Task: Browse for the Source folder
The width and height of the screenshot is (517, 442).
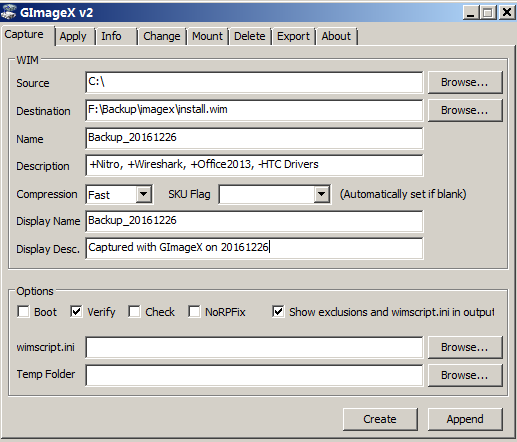Action: point(465,82)
